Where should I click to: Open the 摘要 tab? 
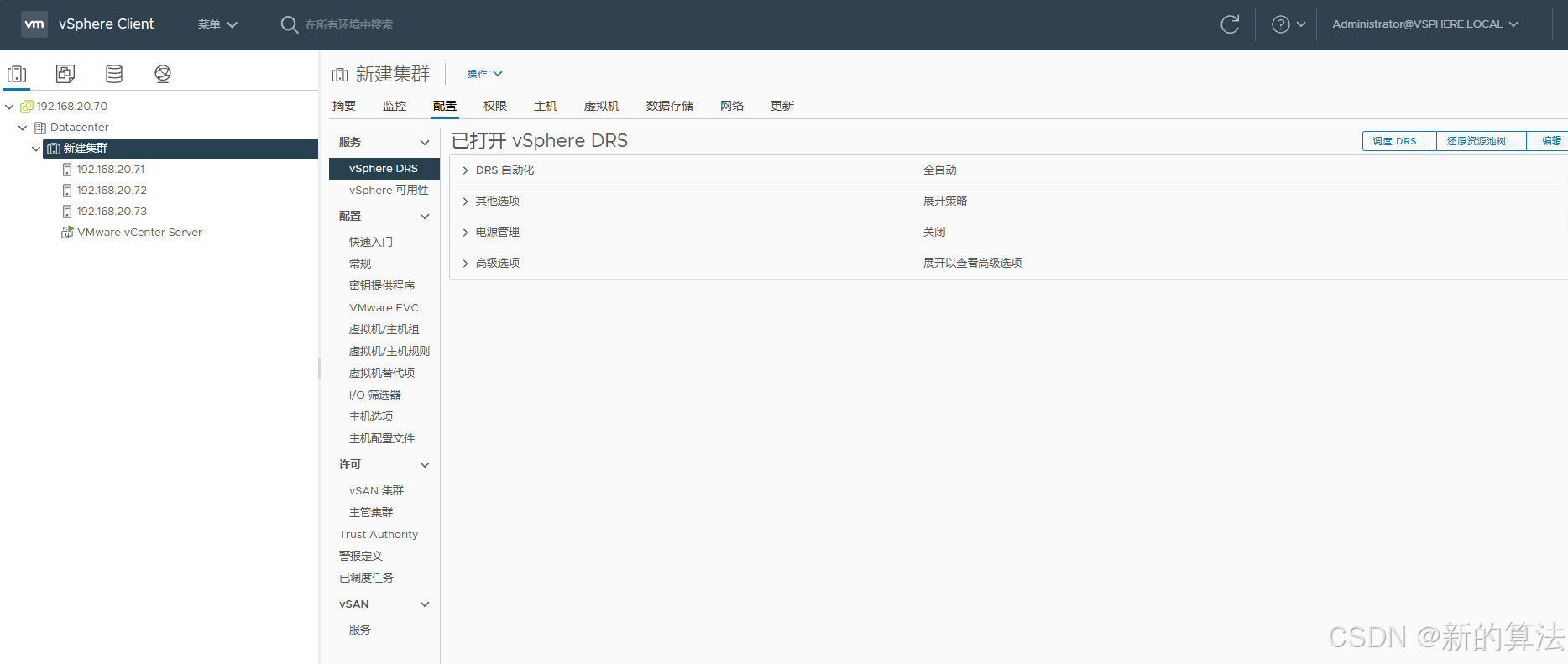tap(344, 106)
